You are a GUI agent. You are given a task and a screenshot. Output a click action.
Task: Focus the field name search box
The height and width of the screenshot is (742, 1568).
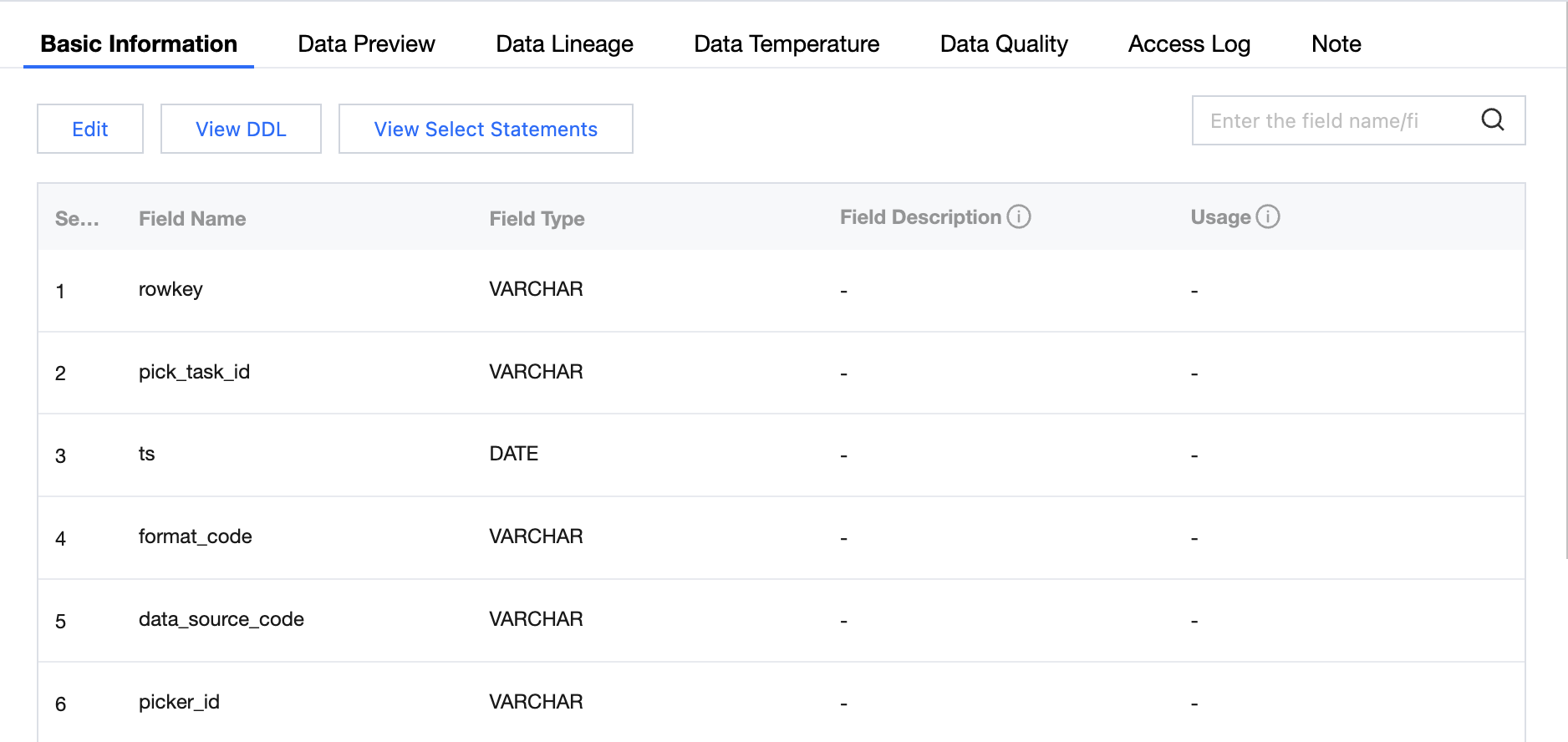[x=1329, y=121]
